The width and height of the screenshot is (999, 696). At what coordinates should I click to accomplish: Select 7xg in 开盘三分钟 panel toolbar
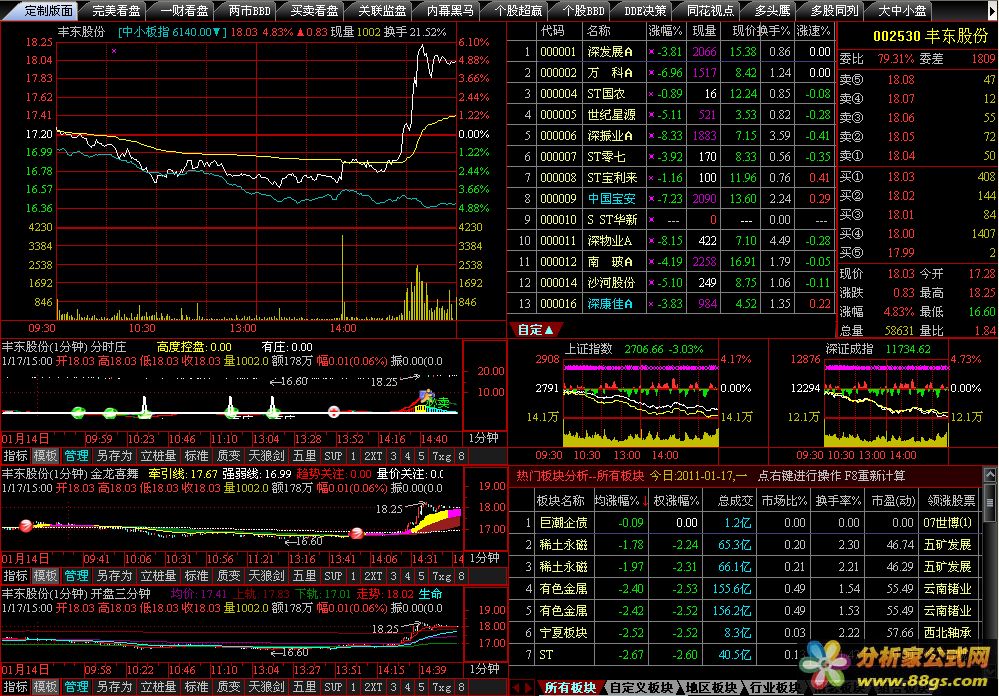442,687
